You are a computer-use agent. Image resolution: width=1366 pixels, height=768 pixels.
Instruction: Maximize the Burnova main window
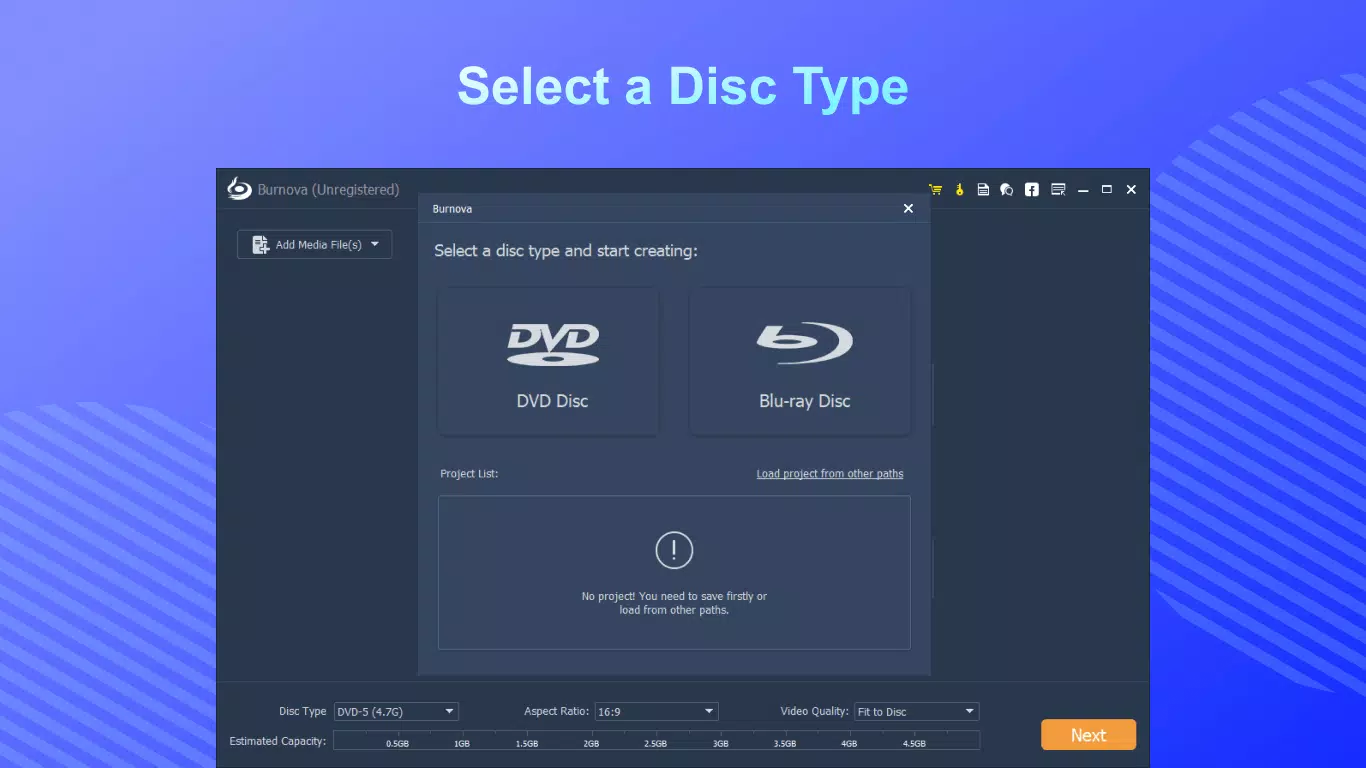pyautogui.click(x=1107, y=190)
